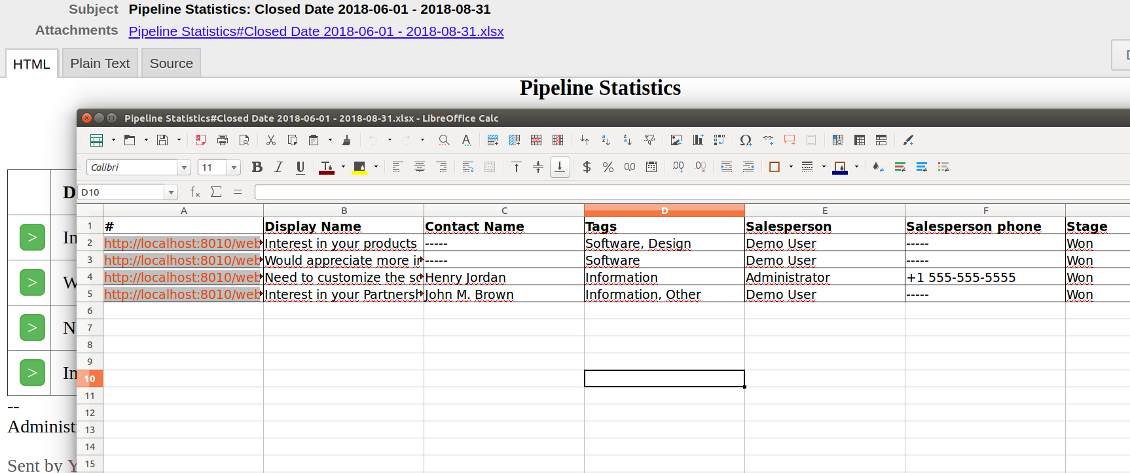The width and height of the screenshot is (1130, 473).
Task: Click the Insert Image icon
Action: 676,140
